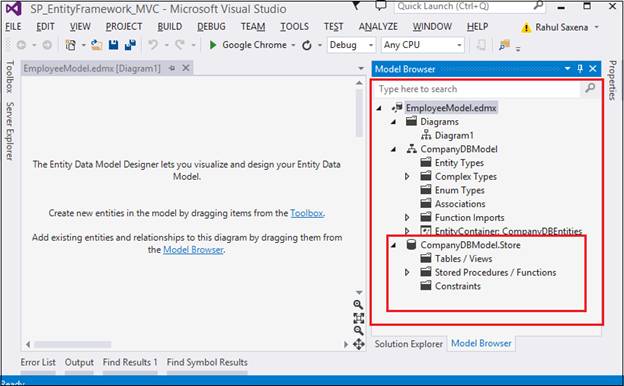Click the Open File toolbar icon
Viewport: 624px width, 386px height.
pos(96,45)
